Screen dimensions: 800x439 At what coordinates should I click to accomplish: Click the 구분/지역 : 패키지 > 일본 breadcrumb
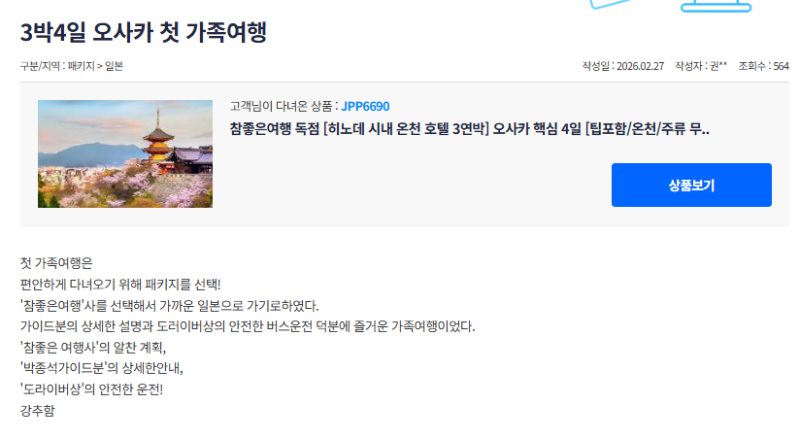[x=71, y=66]
